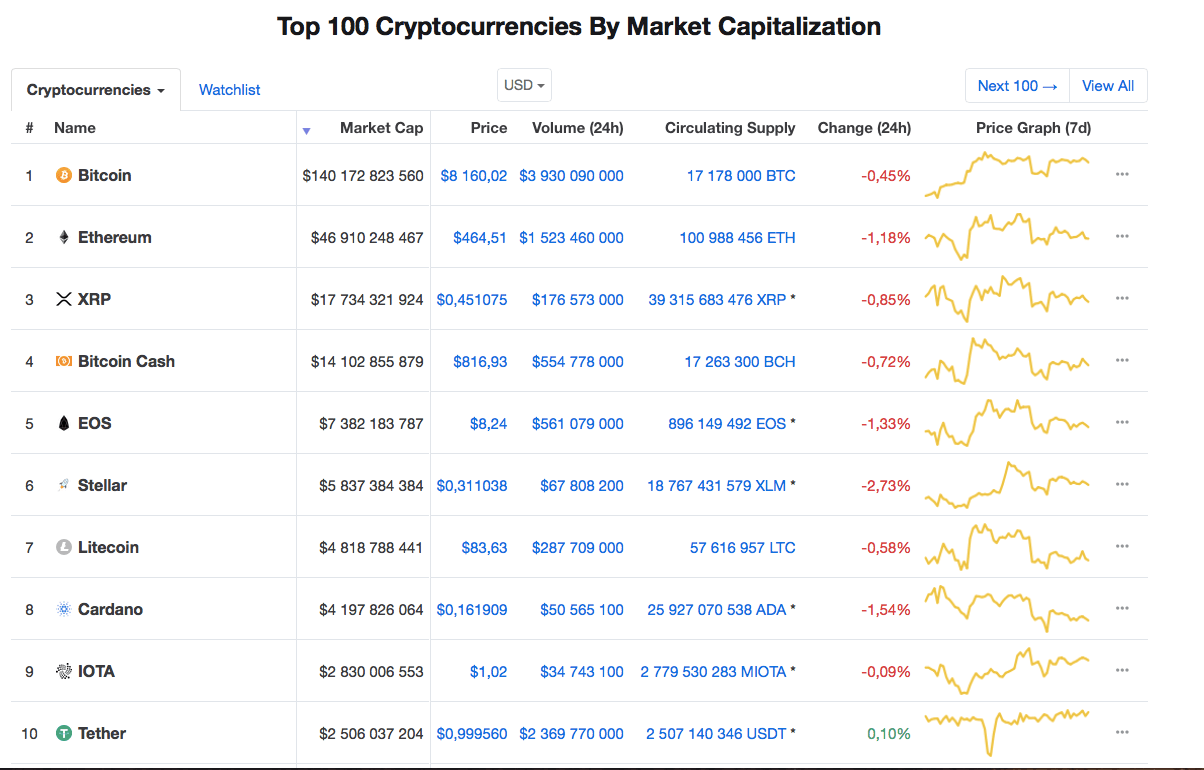Switch to the Watchlist tab
This screenshot has height=770, width=1204.
229,90
